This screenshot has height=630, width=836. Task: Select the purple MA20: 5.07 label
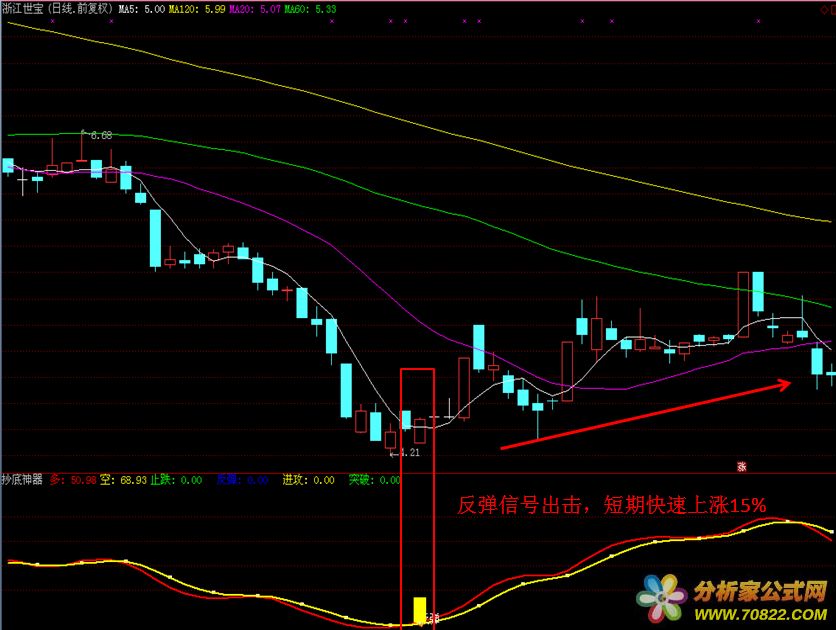(x=255, y=9)
